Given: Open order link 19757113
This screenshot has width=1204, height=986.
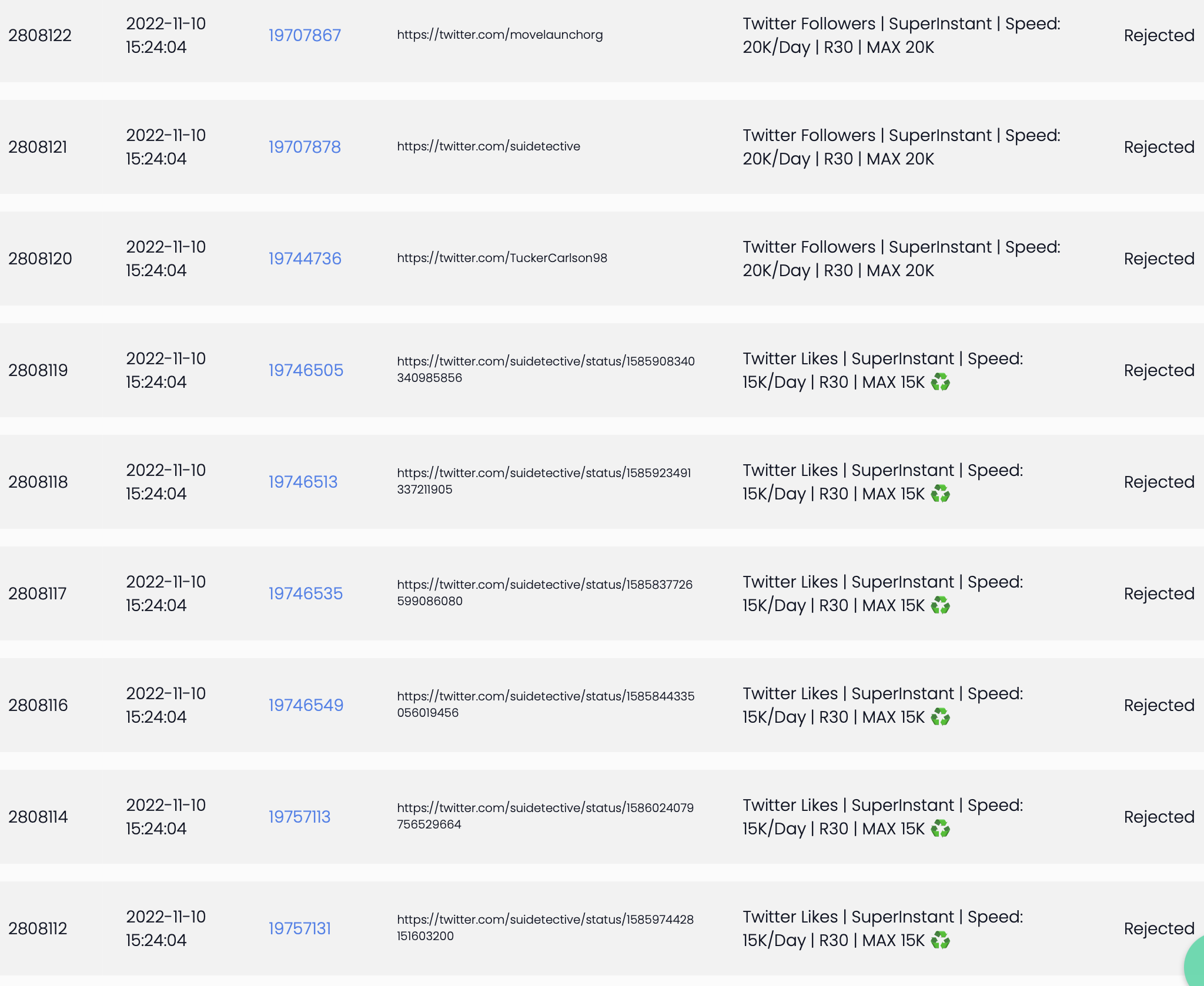Looking at the screenshot, I should point(299,817).
